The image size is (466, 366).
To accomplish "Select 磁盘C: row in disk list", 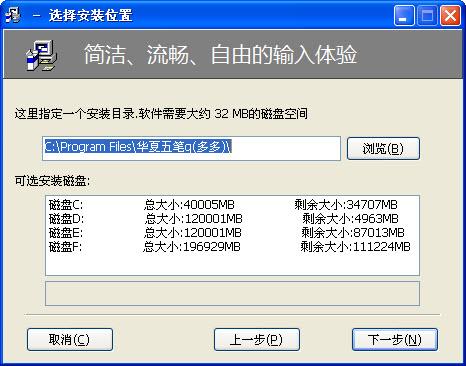I will (x=232, y=204).
